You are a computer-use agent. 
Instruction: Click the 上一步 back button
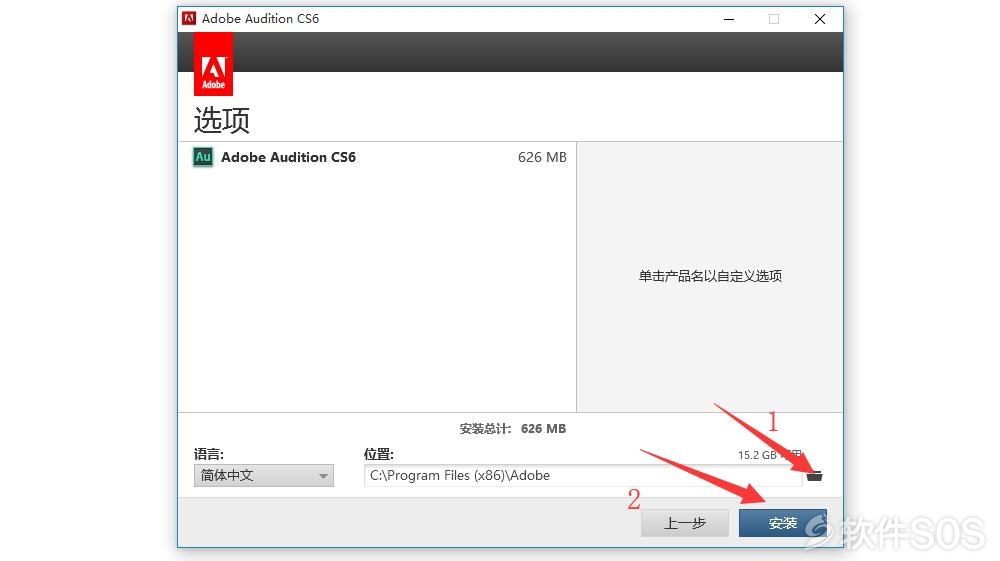[x=684, y=523]
